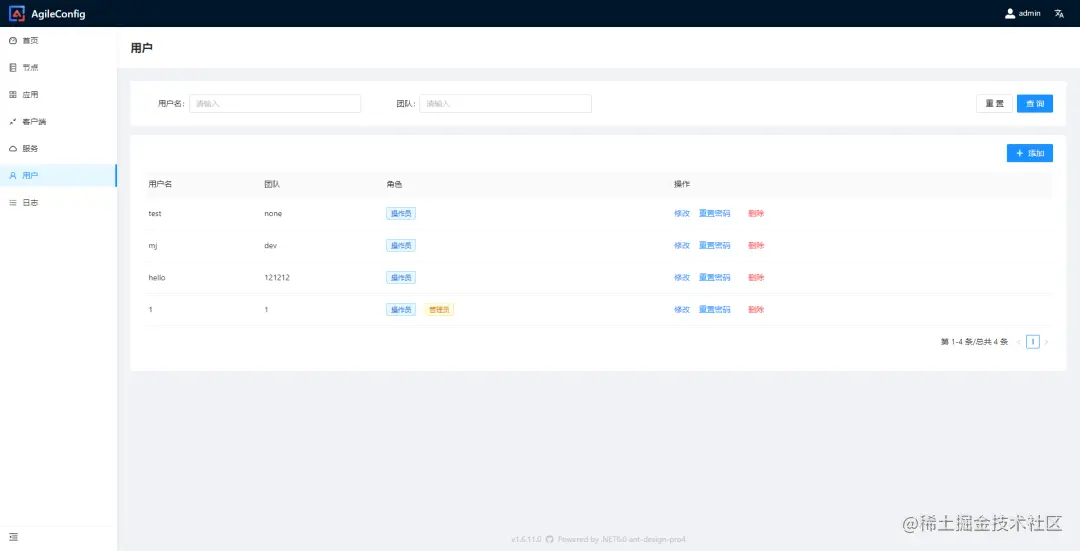Go to pagination page 1

coord(1032,342)
